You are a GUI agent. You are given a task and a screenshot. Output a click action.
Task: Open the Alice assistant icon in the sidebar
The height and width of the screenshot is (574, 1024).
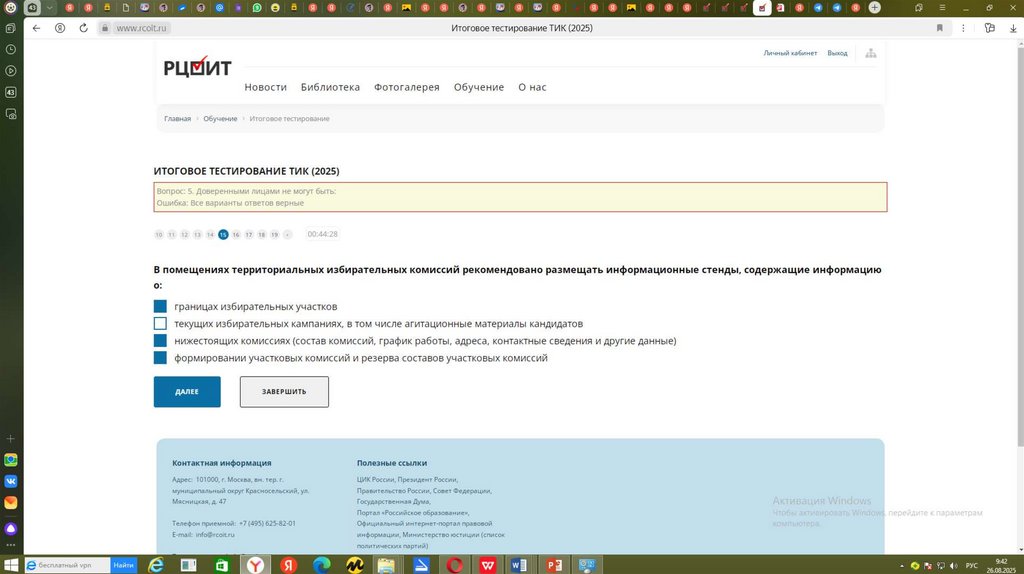pos(10,528)
